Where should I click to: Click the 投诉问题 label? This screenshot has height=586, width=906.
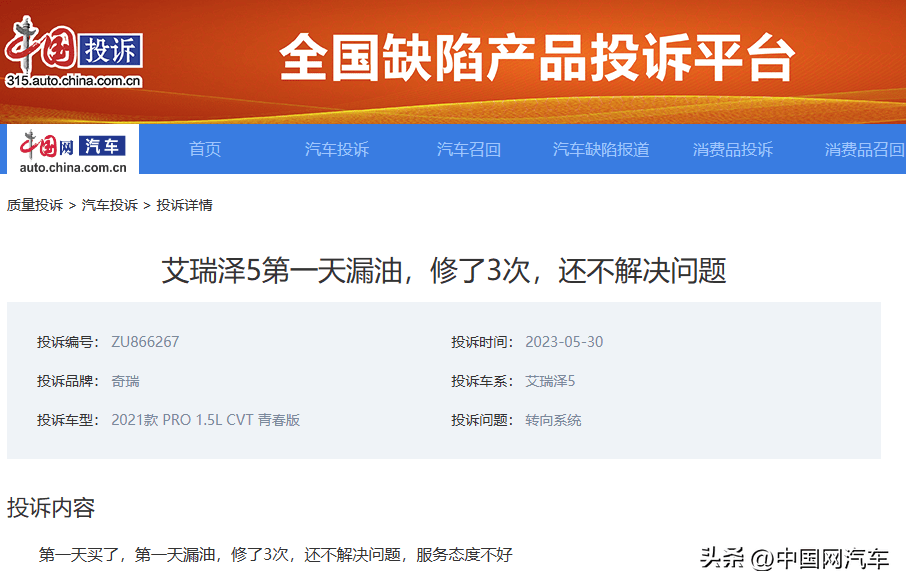482,420
